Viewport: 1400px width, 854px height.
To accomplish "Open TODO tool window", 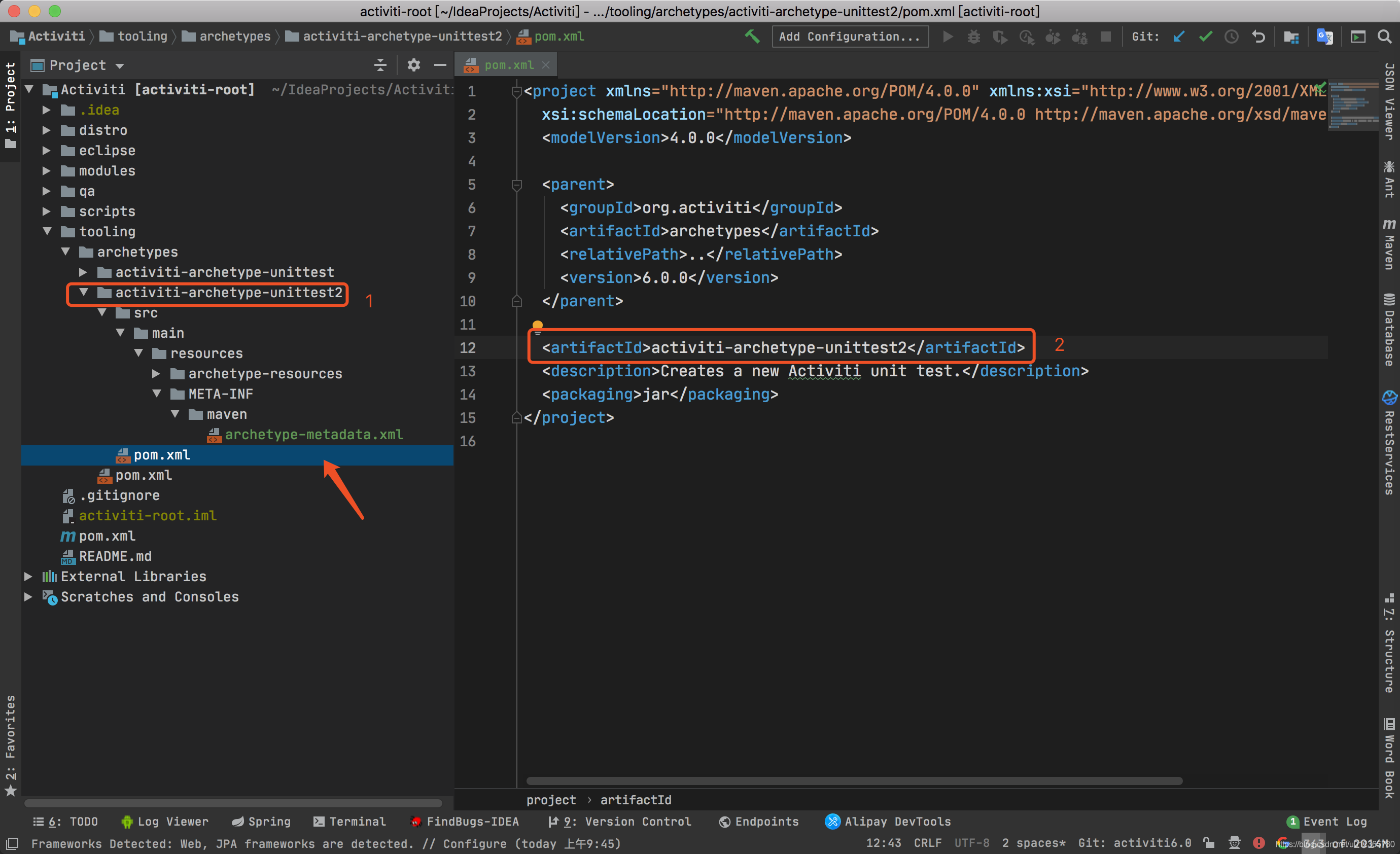I will pyautogui.click(x=65, y=822).
